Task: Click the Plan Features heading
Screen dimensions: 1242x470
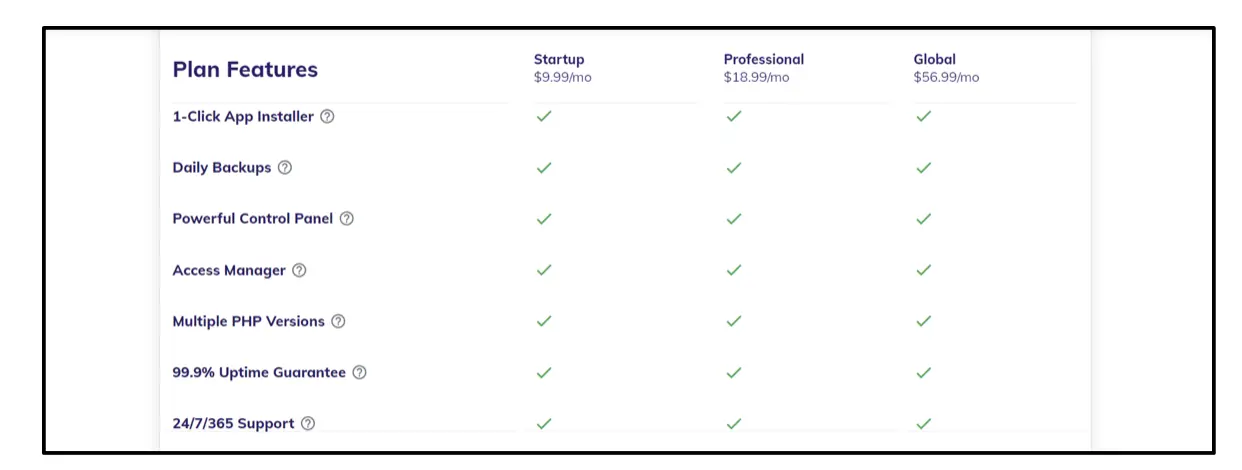Action: pyautogui.click(x=245, y=69)
